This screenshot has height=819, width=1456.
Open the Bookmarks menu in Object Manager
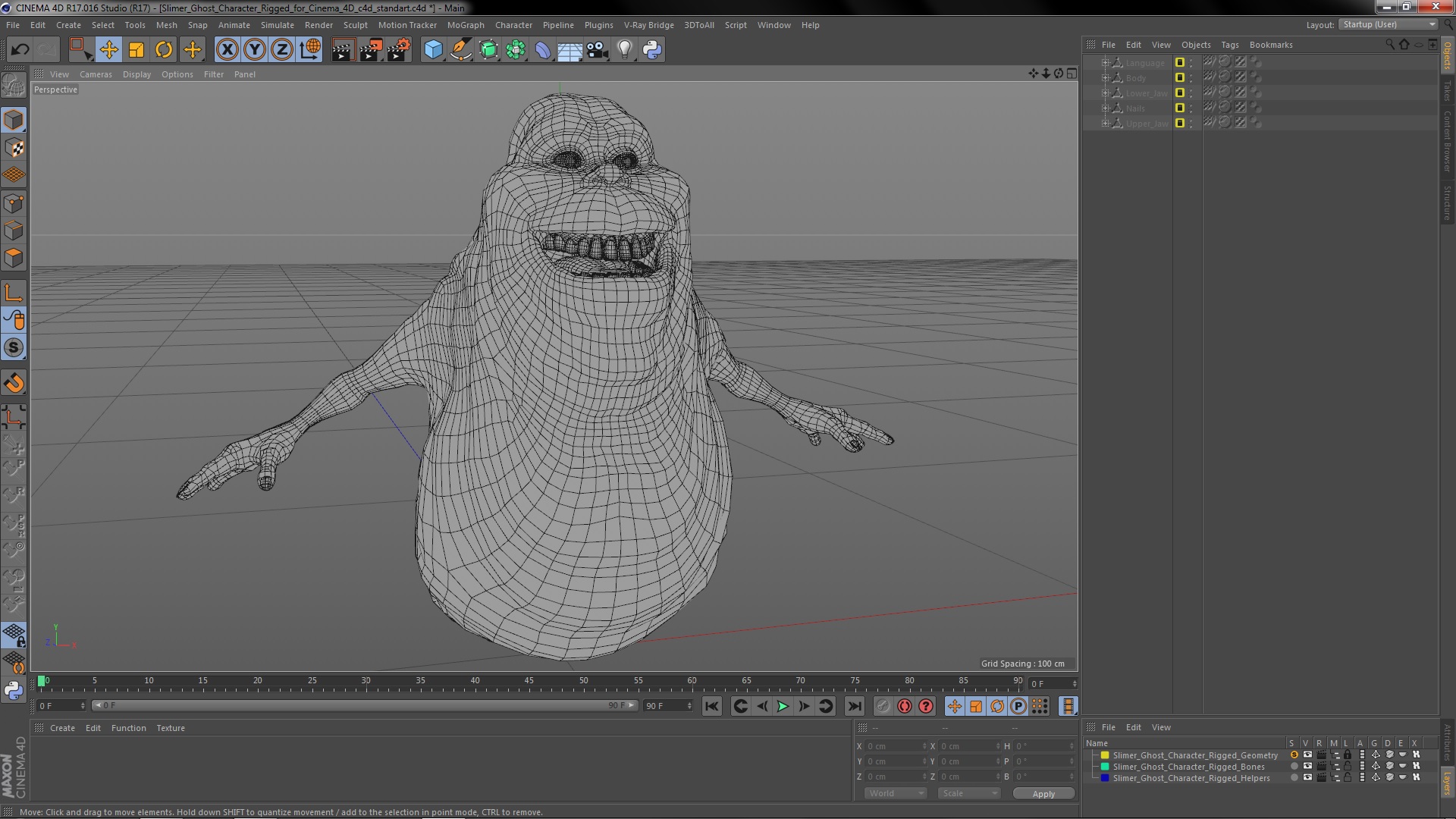click(1271, 45)
